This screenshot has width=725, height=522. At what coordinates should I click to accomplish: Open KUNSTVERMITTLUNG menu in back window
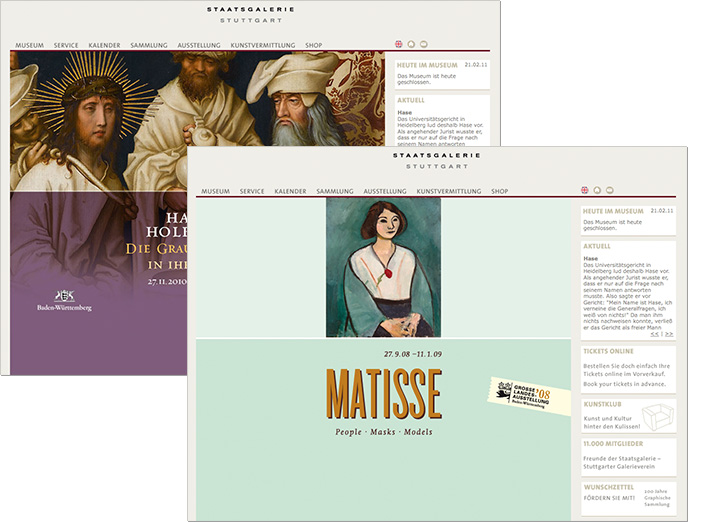pos(263,45)
